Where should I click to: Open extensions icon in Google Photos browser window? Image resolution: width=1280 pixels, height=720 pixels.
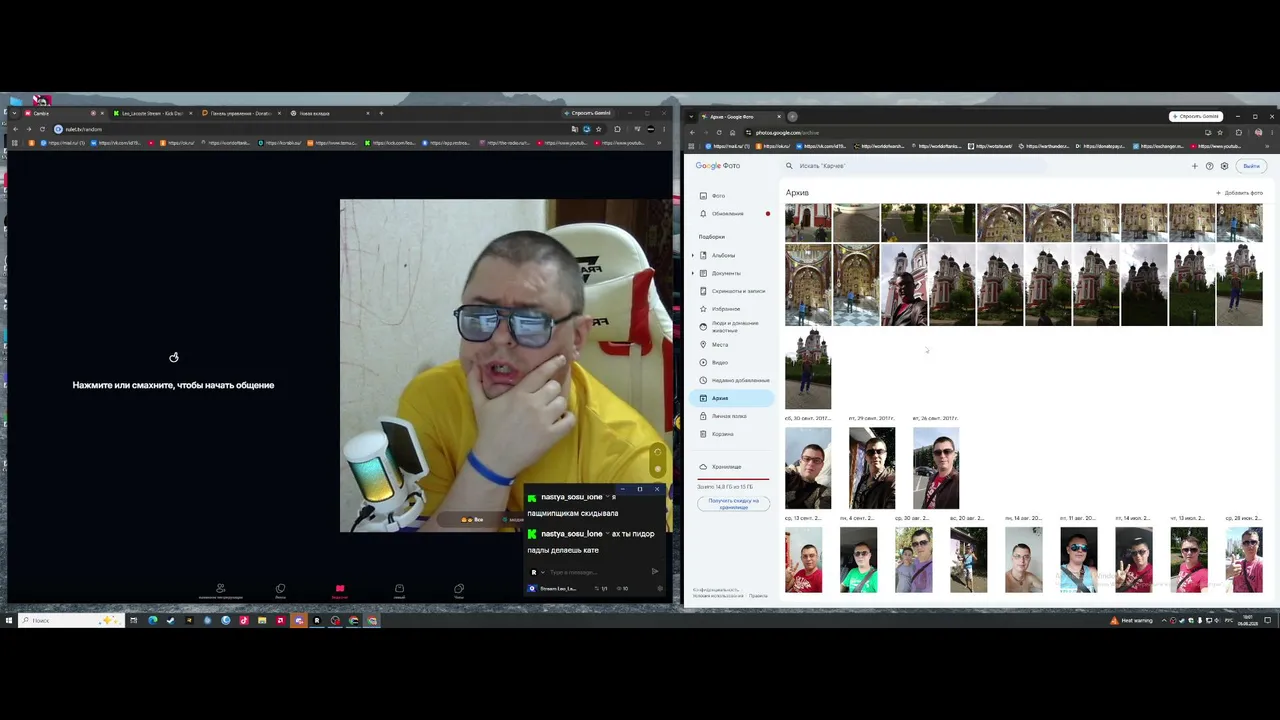click(1238, 132)
